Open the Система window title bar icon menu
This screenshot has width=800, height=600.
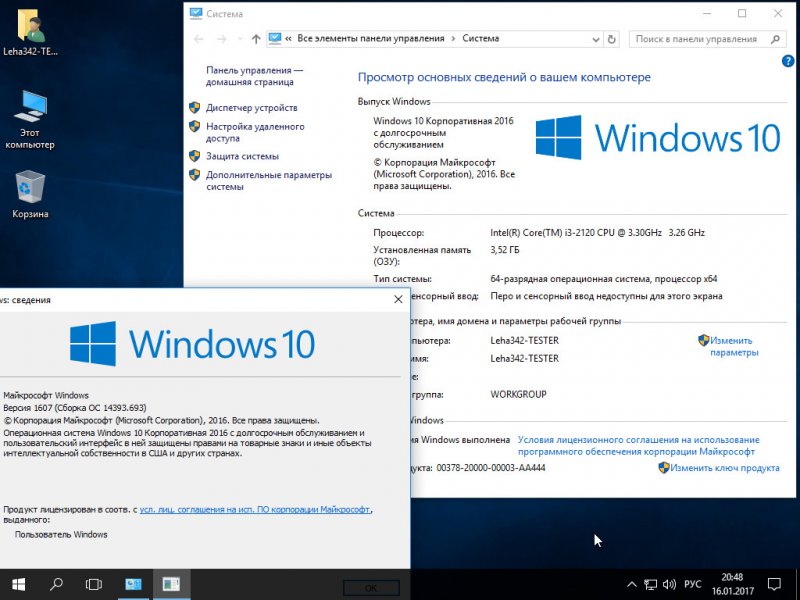(195, 14)
